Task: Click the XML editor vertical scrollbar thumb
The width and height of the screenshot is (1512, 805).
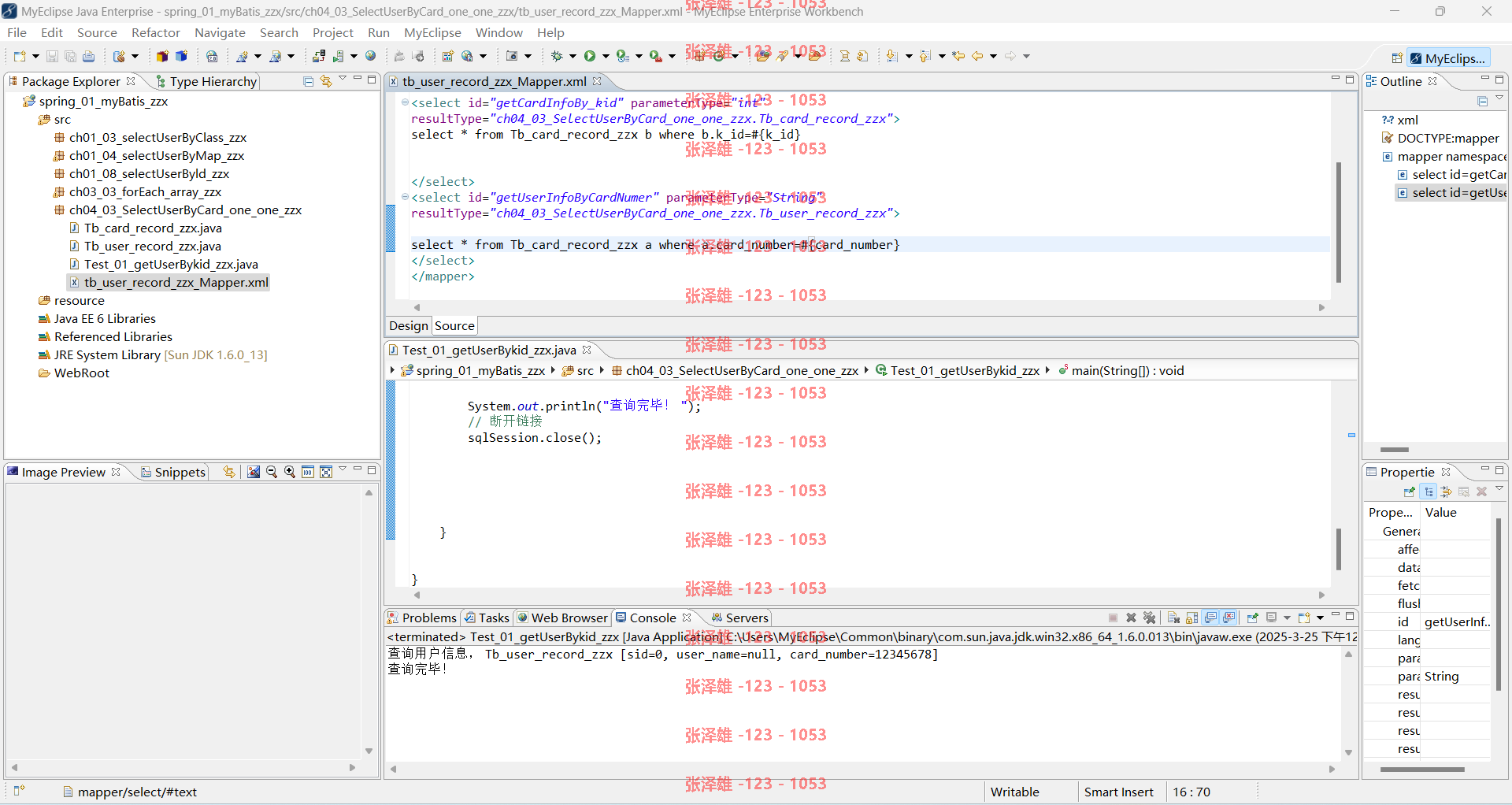Action: coord(1338,222)
